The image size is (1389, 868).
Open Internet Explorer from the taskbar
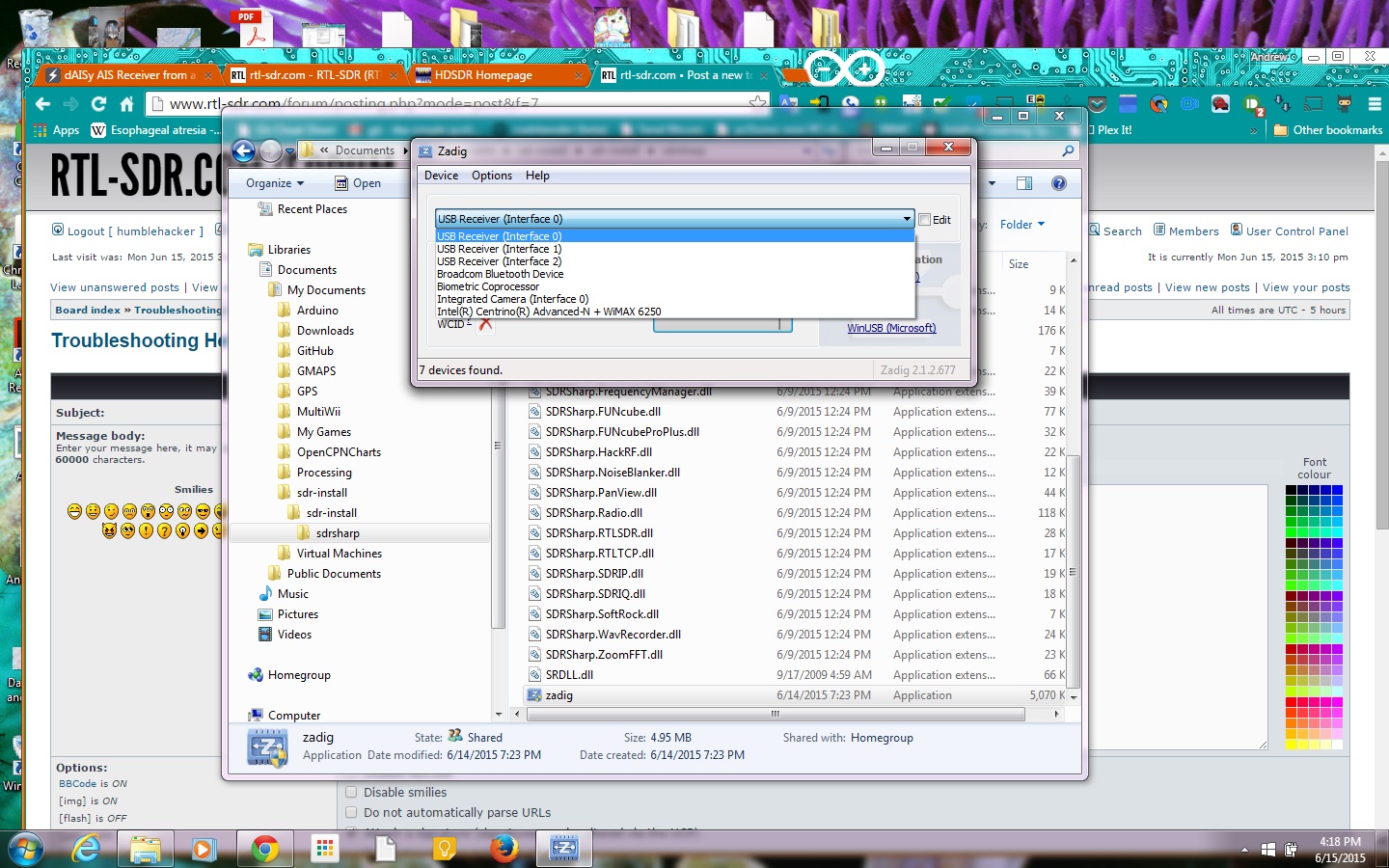pos(87,849)
